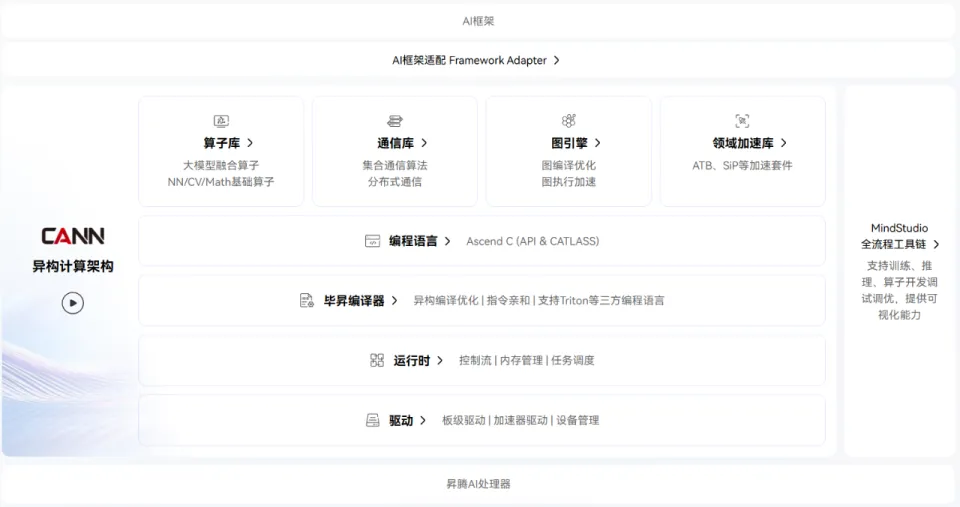Expand the MindStudio 全流程工具链 chevron
Screen dimensions: 960x507
point(936,244)
